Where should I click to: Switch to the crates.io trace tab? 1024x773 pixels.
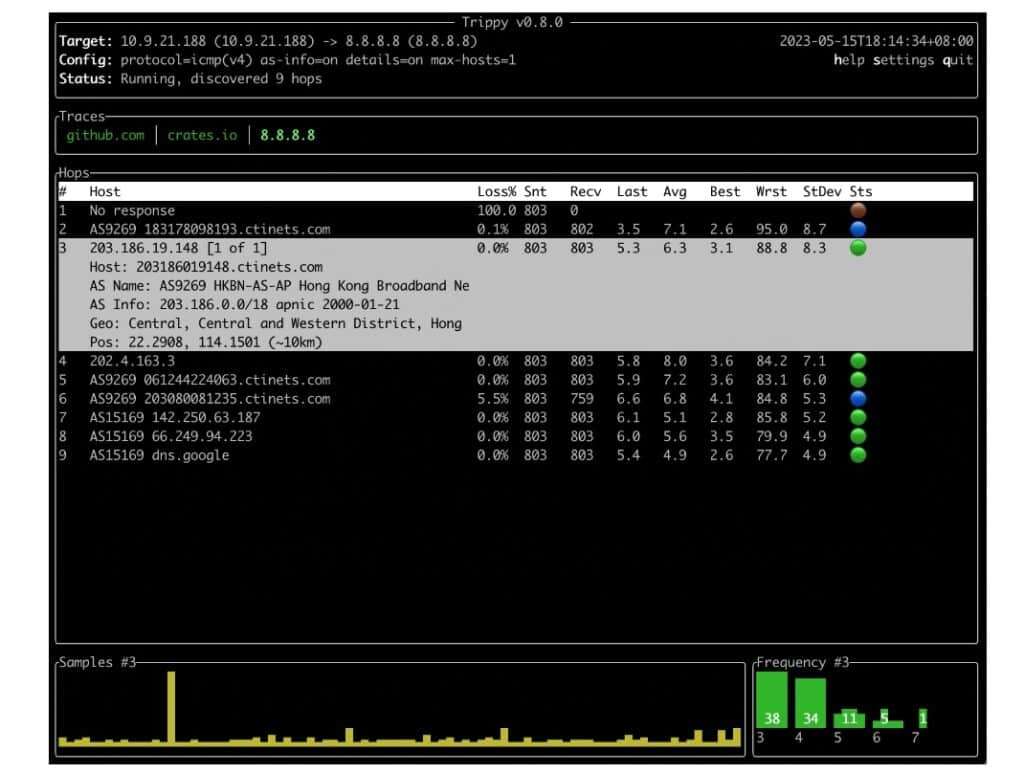[x=202, y=135]
